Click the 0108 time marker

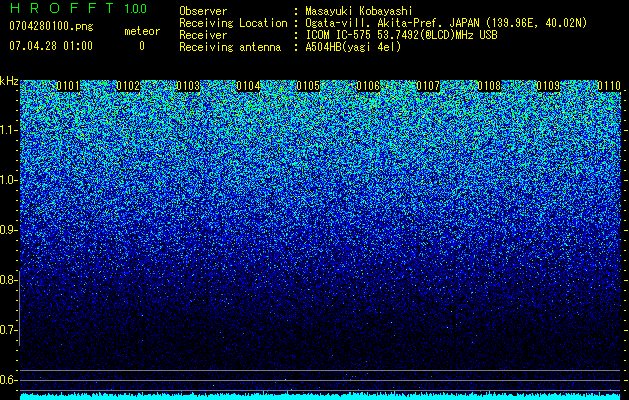pos(489,86)
